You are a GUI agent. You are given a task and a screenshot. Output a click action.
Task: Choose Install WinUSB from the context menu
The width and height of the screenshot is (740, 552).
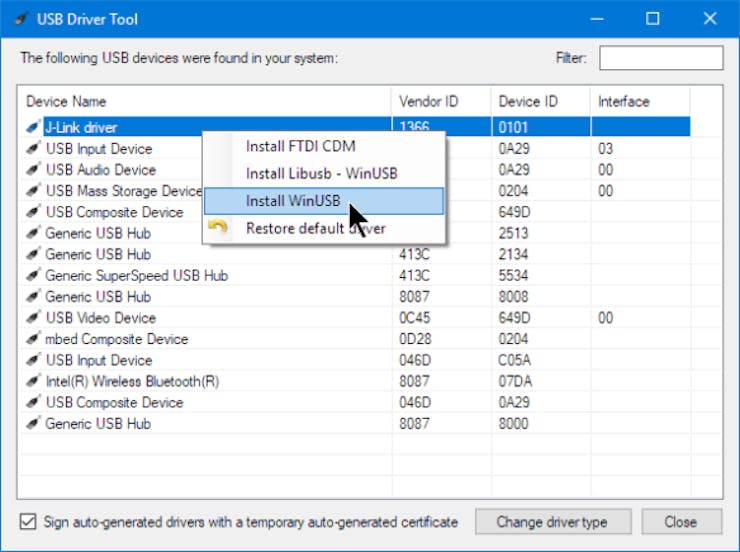pyautogui.click(x=293, y=201)
